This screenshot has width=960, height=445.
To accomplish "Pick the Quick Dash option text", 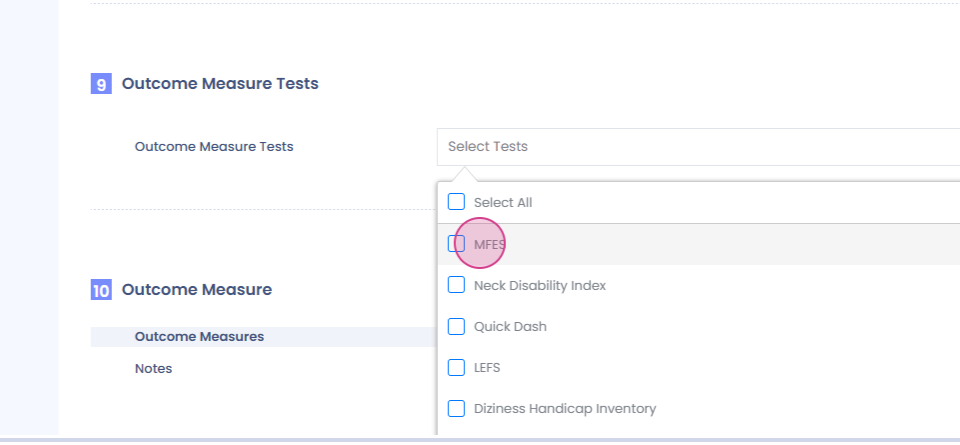I will [510, 326].
